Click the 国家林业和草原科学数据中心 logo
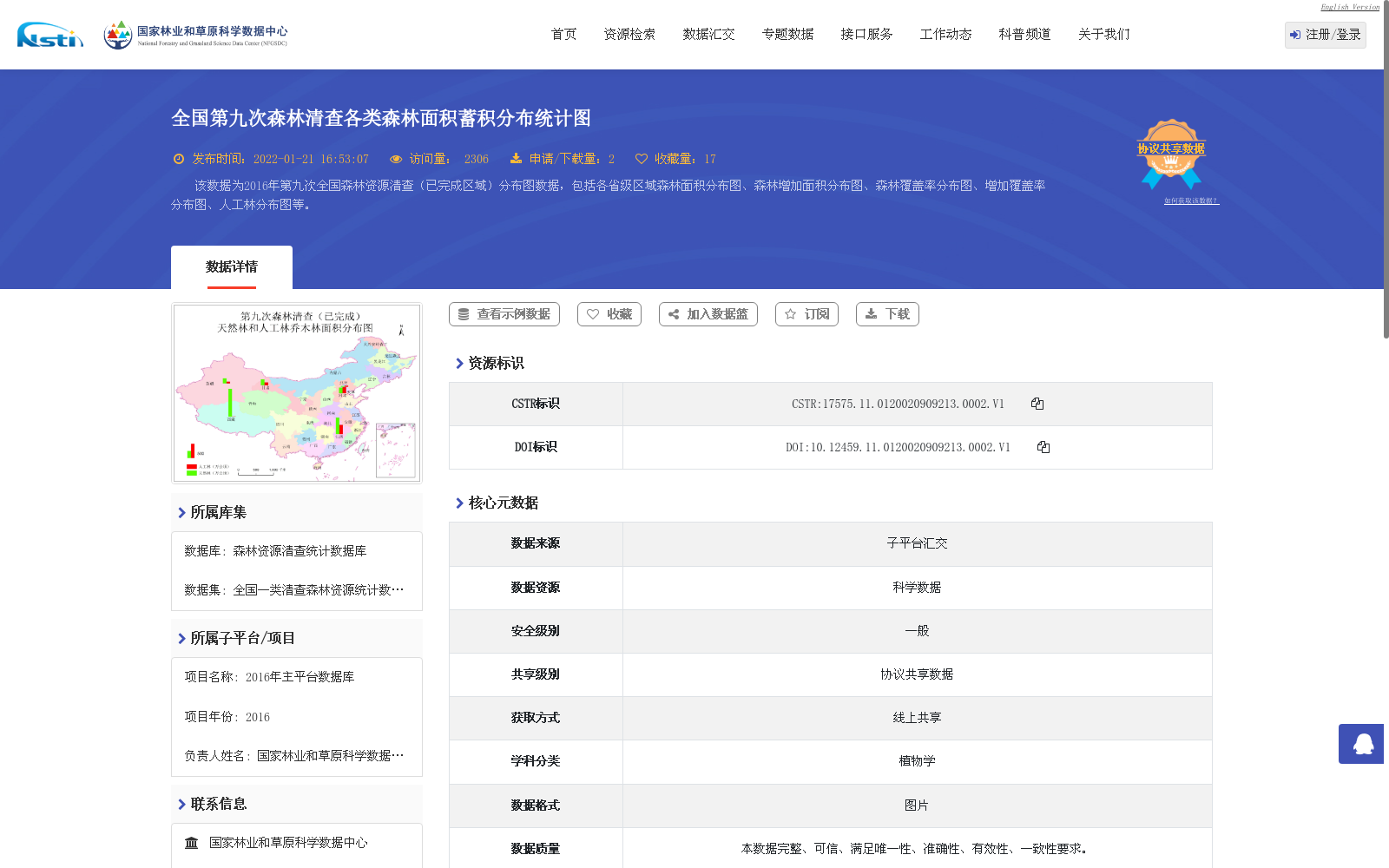Viewport: 1389px width, 868px height. pyautogui.click(x=195, y=35)
